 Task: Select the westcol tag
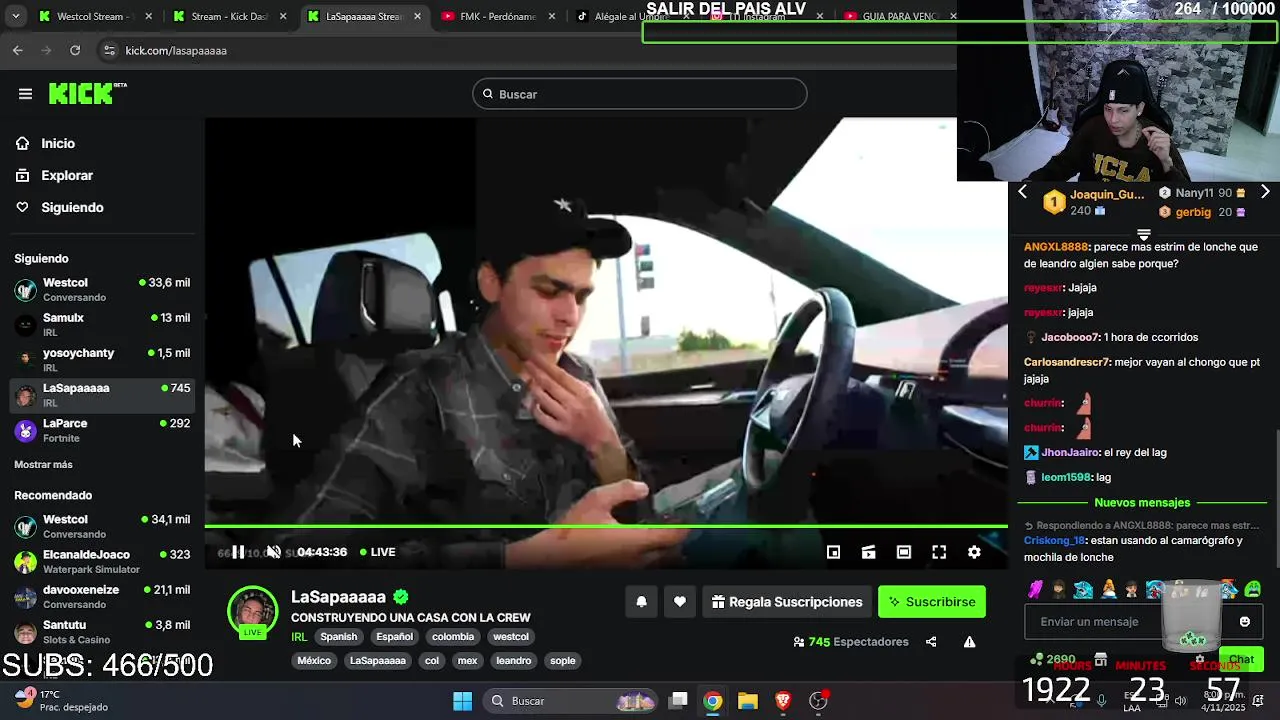coord(511,637)
